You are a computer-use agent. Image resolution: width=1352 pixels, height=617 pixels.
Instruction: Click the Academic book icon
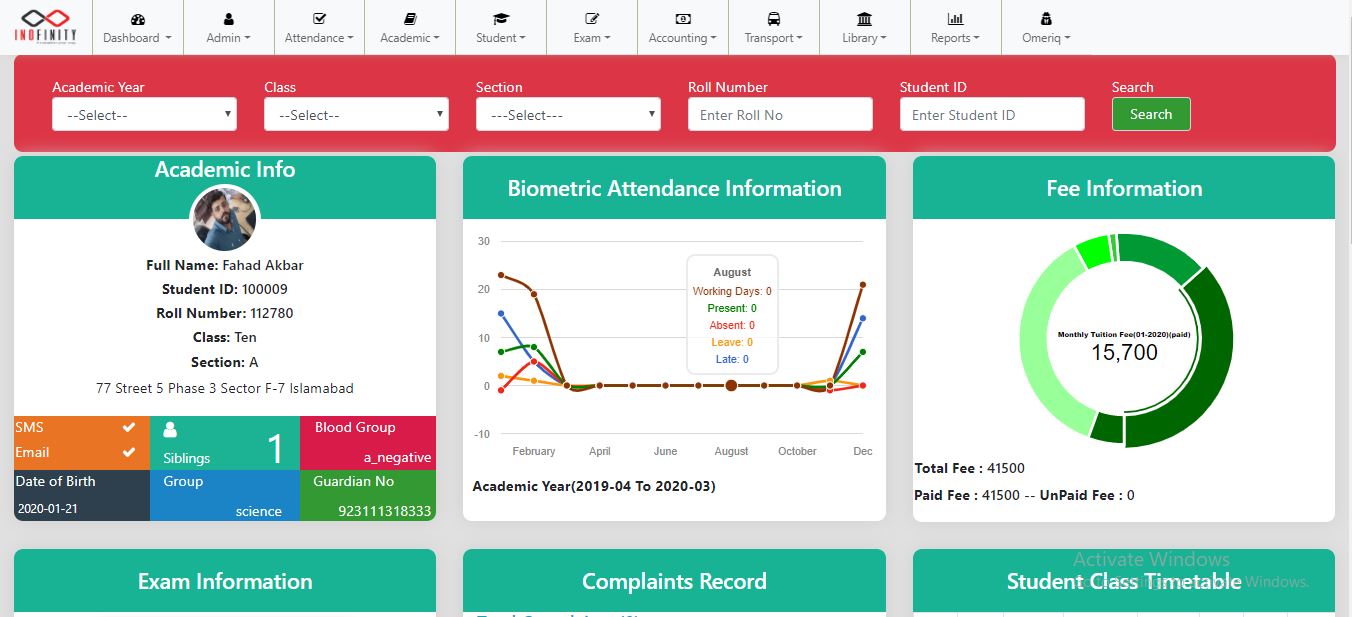pos(410,19)
